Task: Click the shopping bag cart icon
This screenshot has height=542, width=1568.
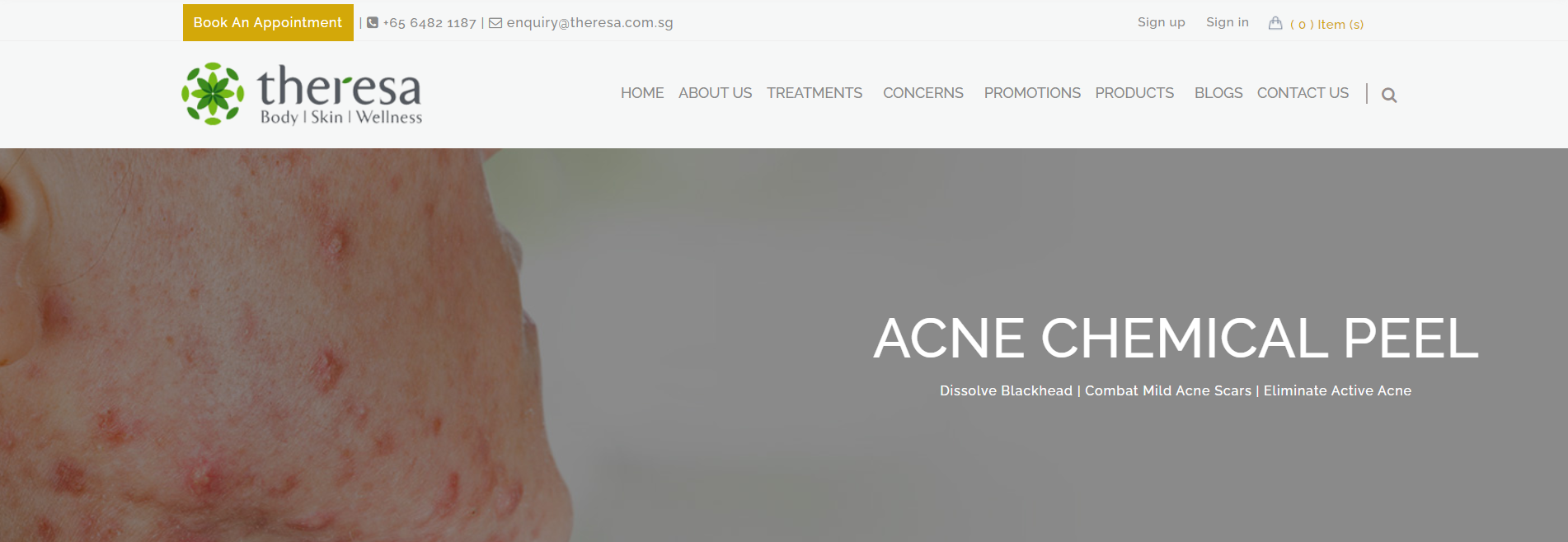Action: (x=1275, y=23)
